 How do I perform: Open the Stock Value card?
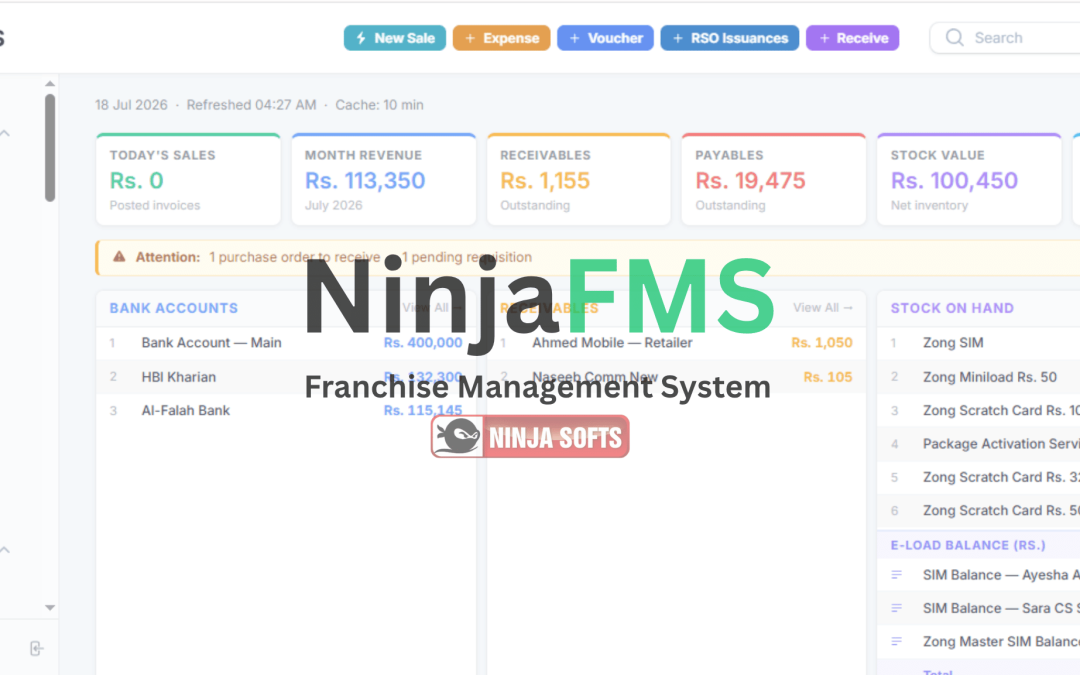tap(969, 179)
